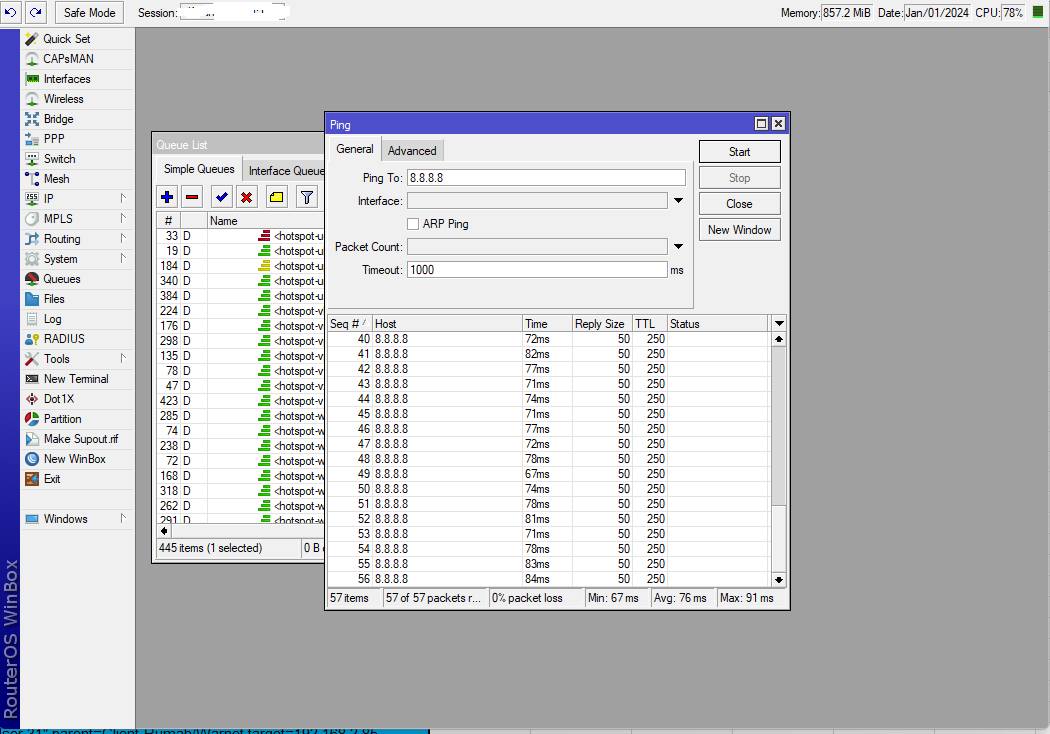Open the Interface dropdown arrow
This screenshot has width=1050, height=734.
pyautogui.click(x=678, y=201)
